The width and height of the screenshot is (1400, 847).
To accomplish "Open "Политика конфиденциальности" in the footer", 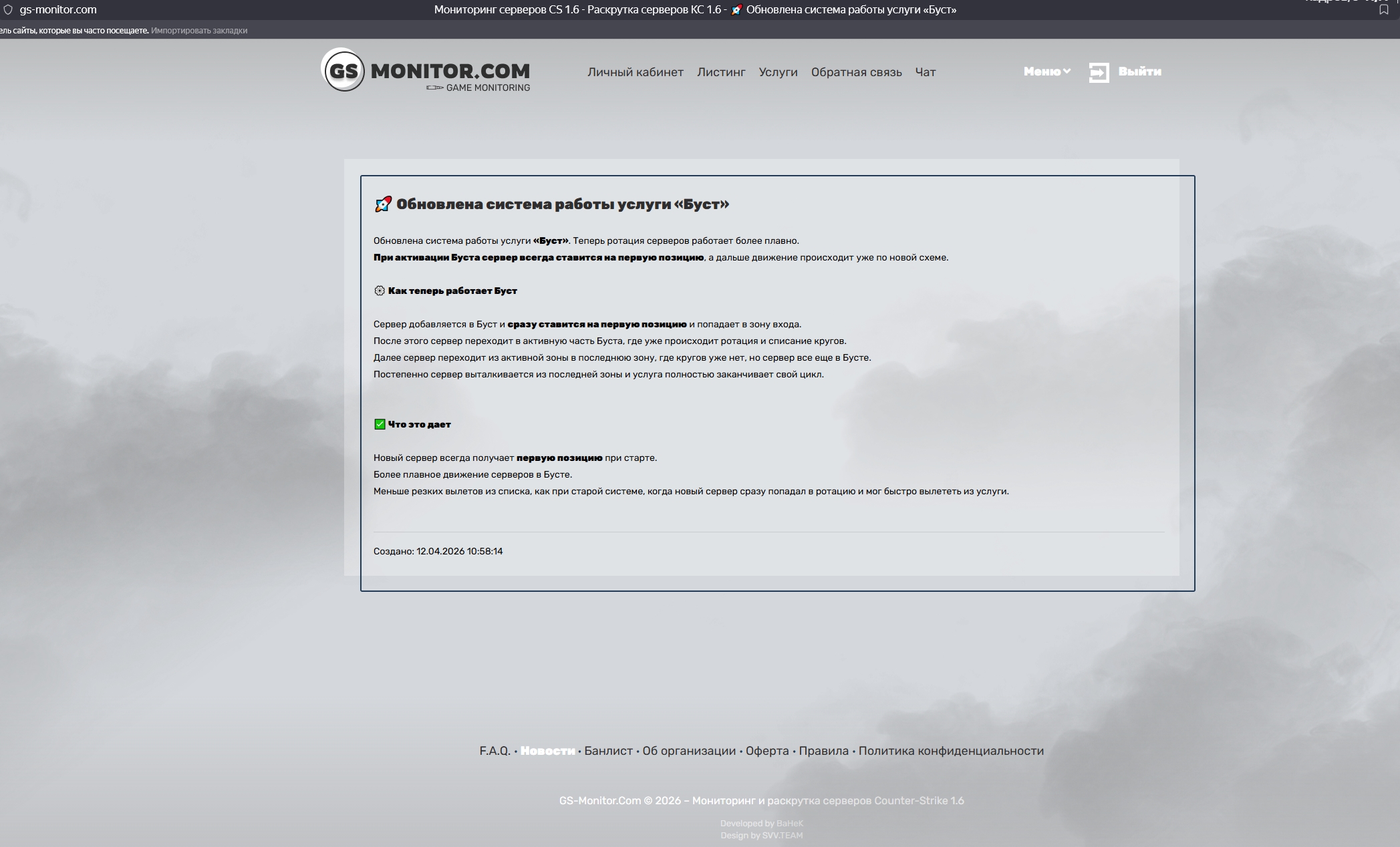I will [950, 751].
